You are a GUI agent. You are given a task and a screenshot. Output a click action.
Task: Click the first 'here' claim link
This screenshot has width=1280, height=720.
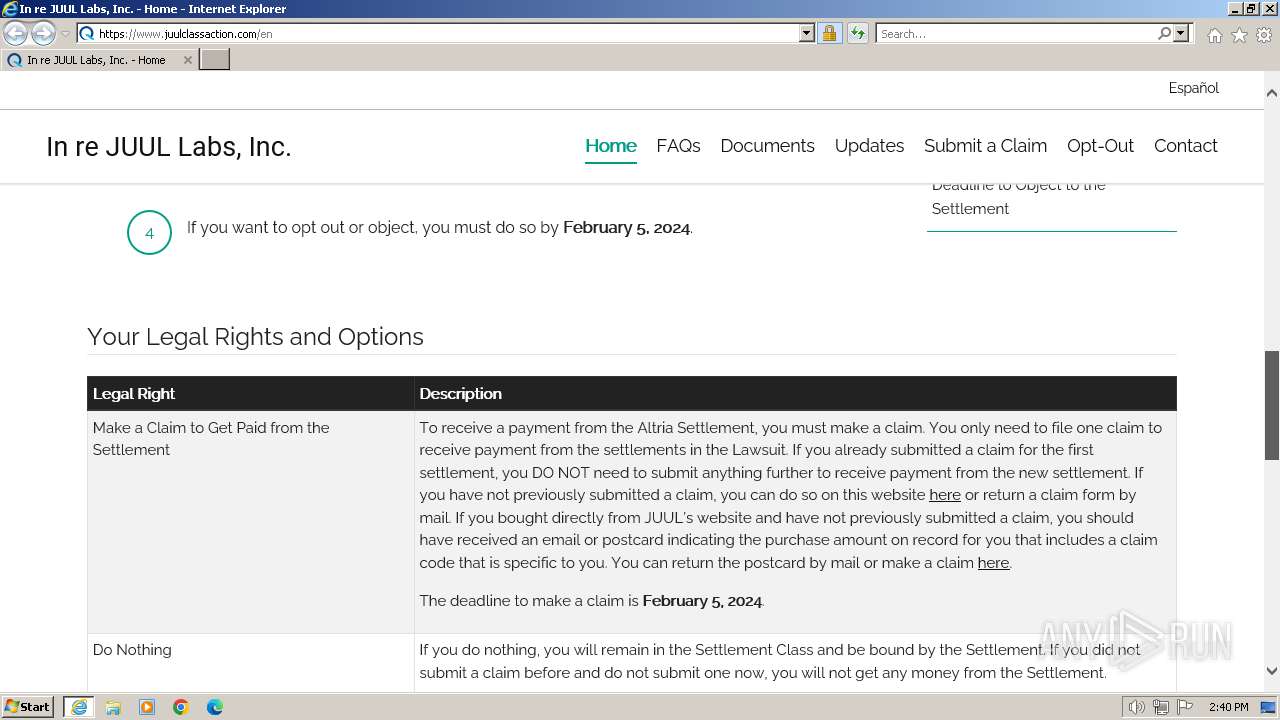coord(945,495)
